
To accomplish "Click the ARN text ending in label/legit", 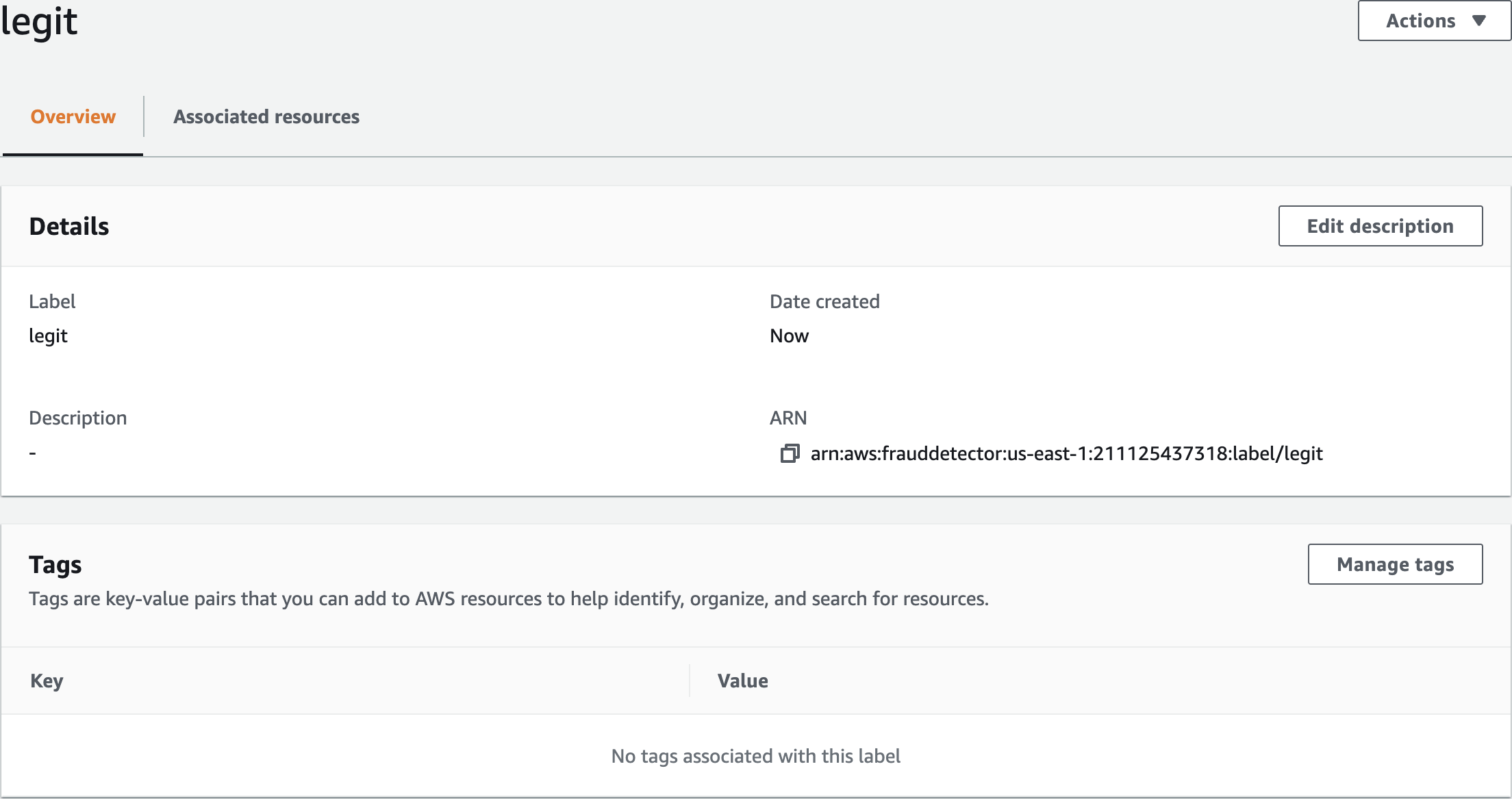I will [1066, 453].
